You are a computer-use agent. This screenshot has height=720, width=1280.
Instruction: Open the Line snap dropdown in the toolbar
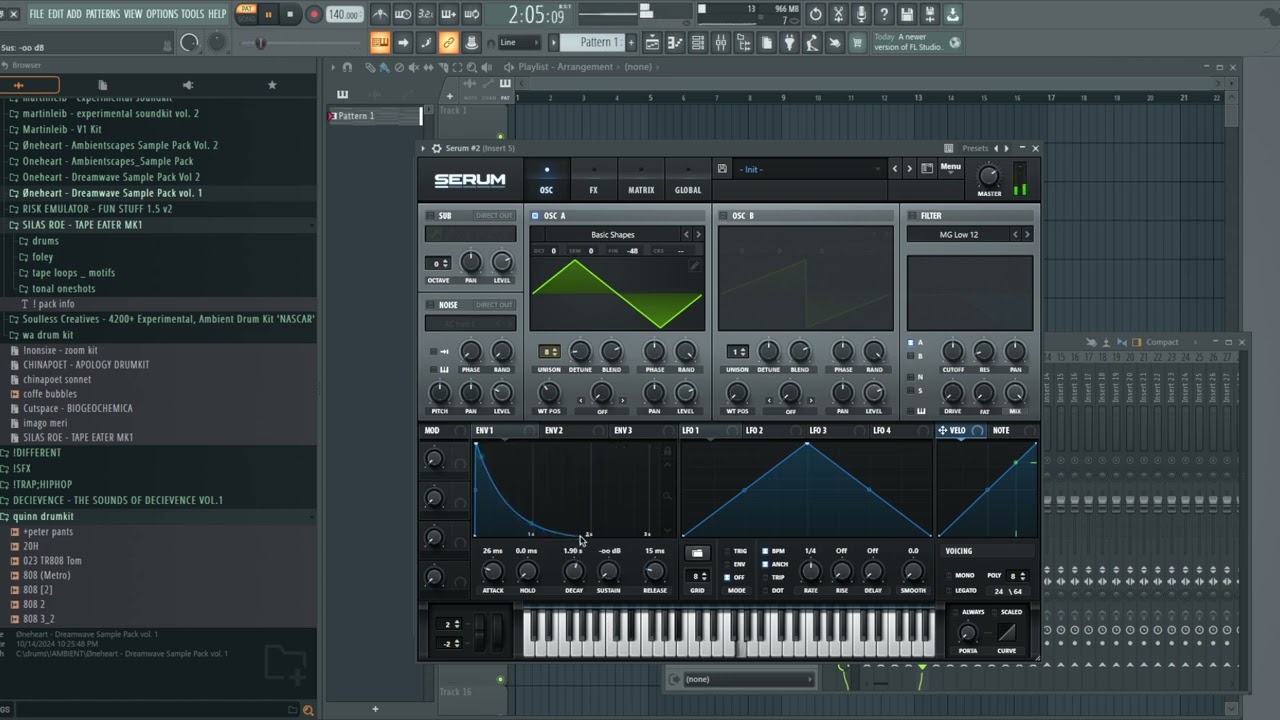tap(519, 42)
